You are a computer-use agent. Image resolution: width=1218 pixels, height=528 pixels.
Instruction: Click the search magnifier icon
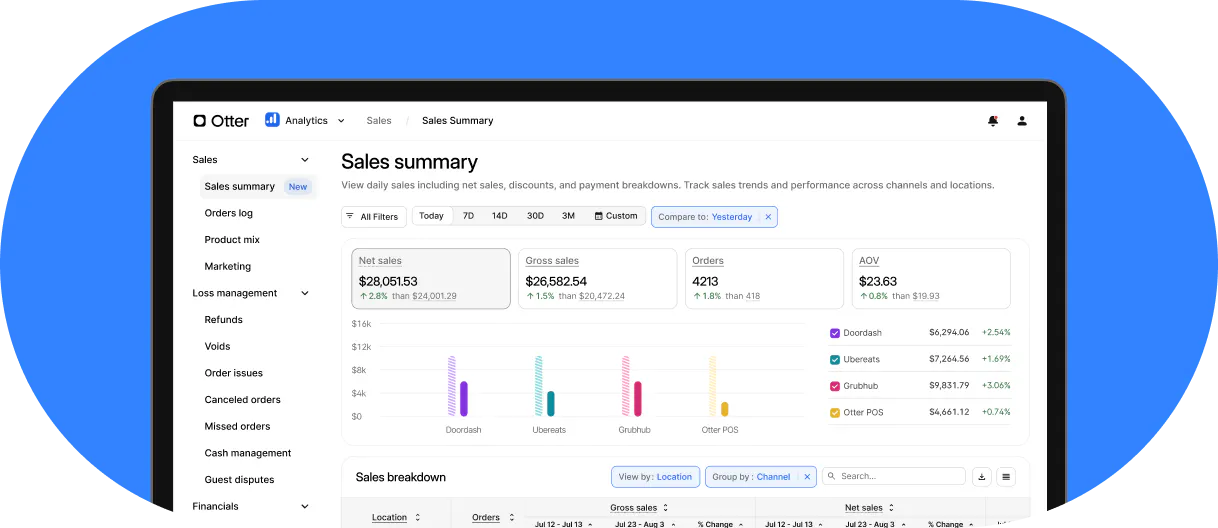832,477
